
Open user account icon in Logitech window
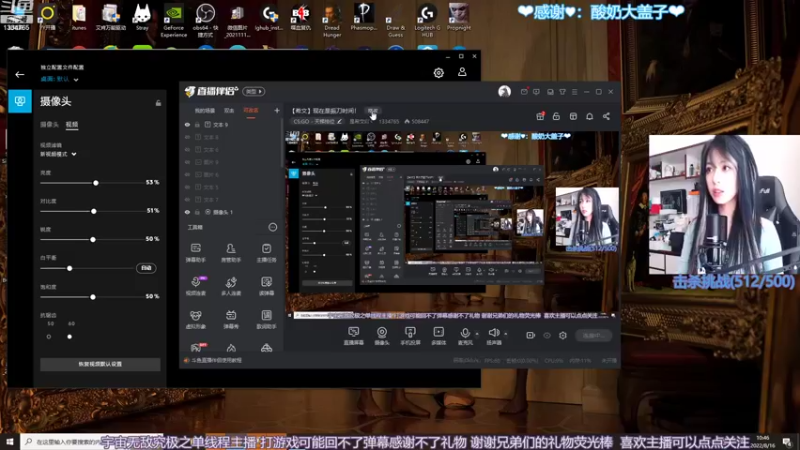[462, 72]
